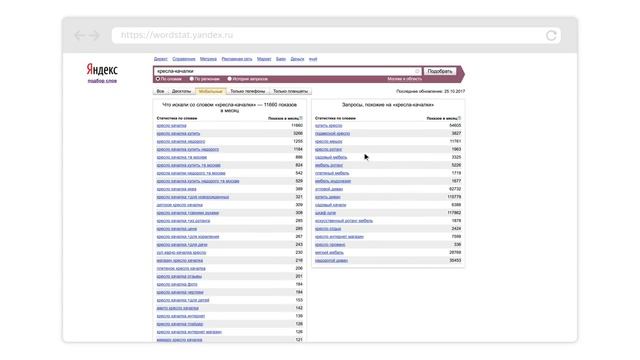Open the query with 1184 impressions
The width and height of the screenshot is (640, 360).
tap(188, 149)
